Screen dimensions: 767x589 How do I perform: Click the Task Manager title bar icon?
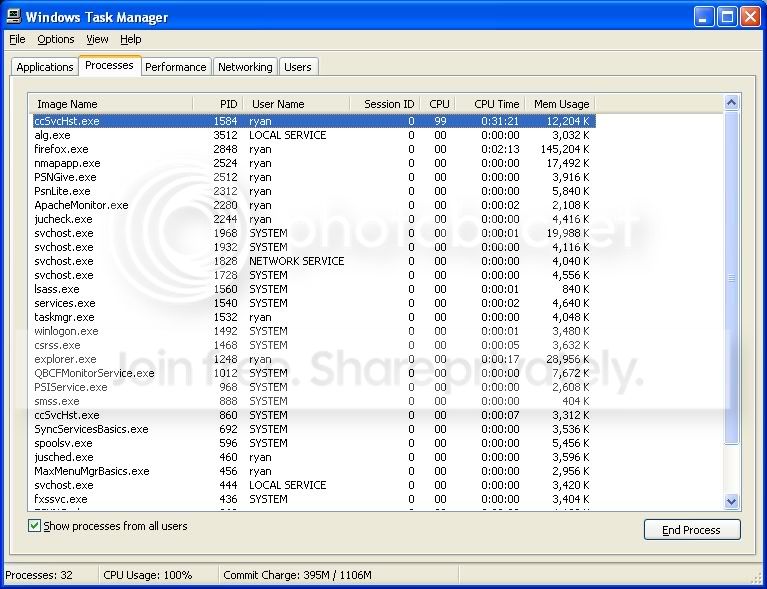pyautogui.click(x=13, y=17)
